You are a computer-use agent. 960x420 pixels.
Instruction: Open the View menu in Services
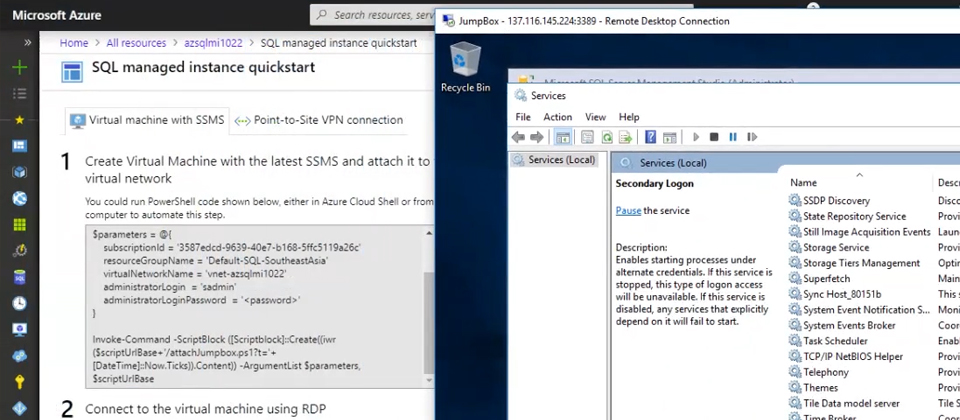[x=595, y=117]
